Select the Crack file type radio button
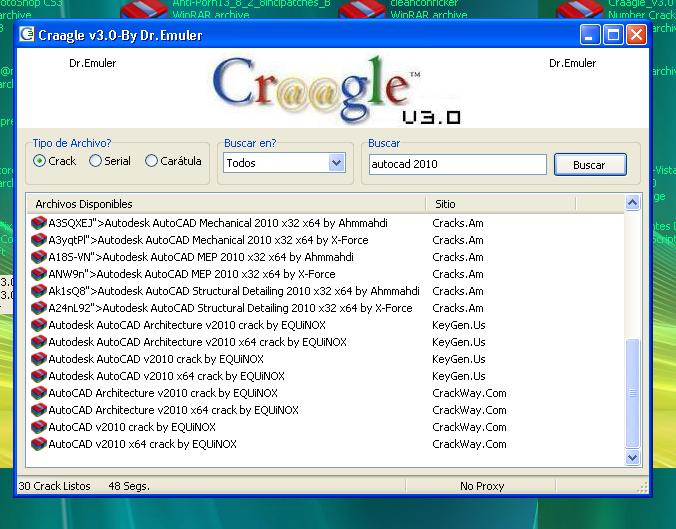The image size is (676, 529). (39, 161)
